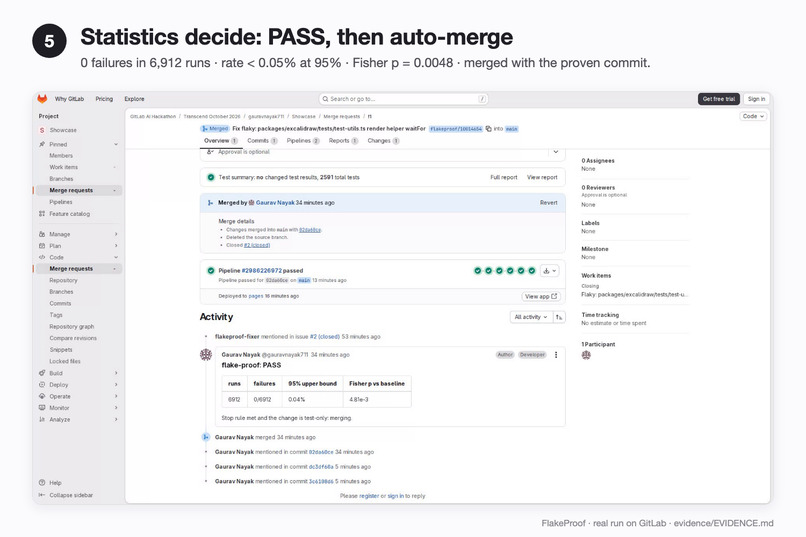Click the Monitor screen icon
The width and height of the screenshot is (806, 537).
point(42,408)
